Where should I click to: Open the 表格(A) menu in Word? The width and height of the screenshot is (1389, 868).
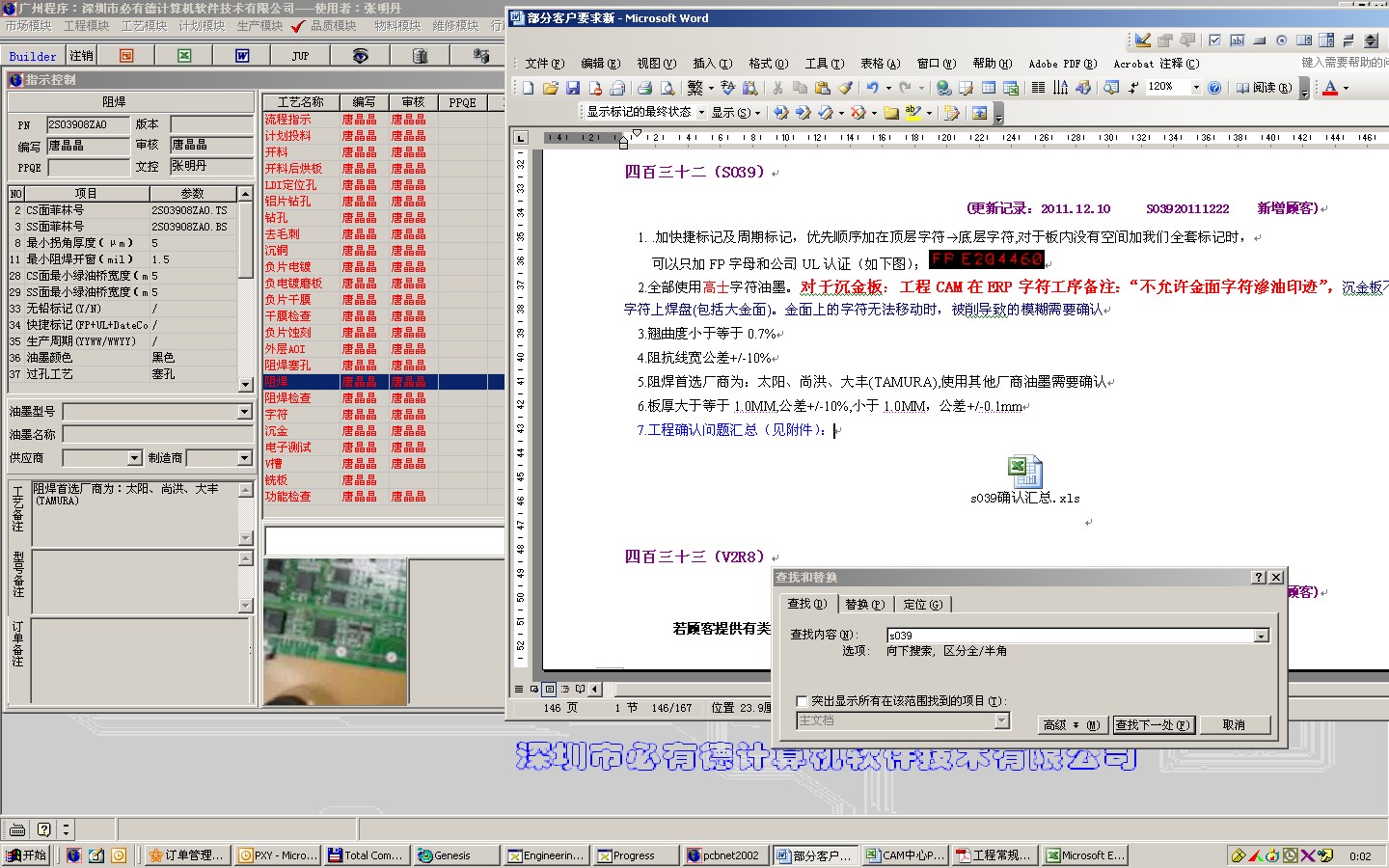[x=880, y=64]
